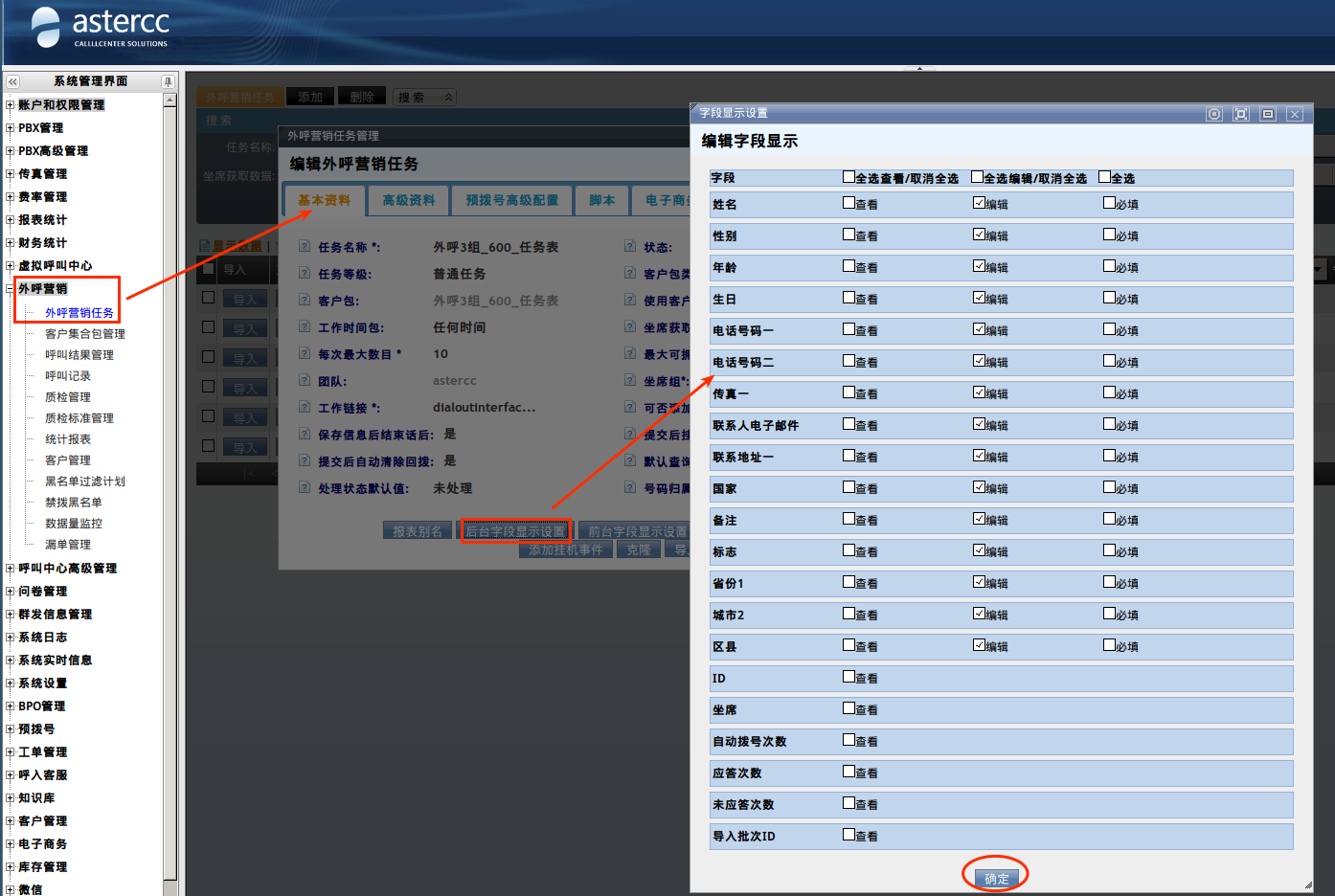The image size is (1335, 896).
Task: Switch to the 高级资料 tab
Action: point(408,200)
